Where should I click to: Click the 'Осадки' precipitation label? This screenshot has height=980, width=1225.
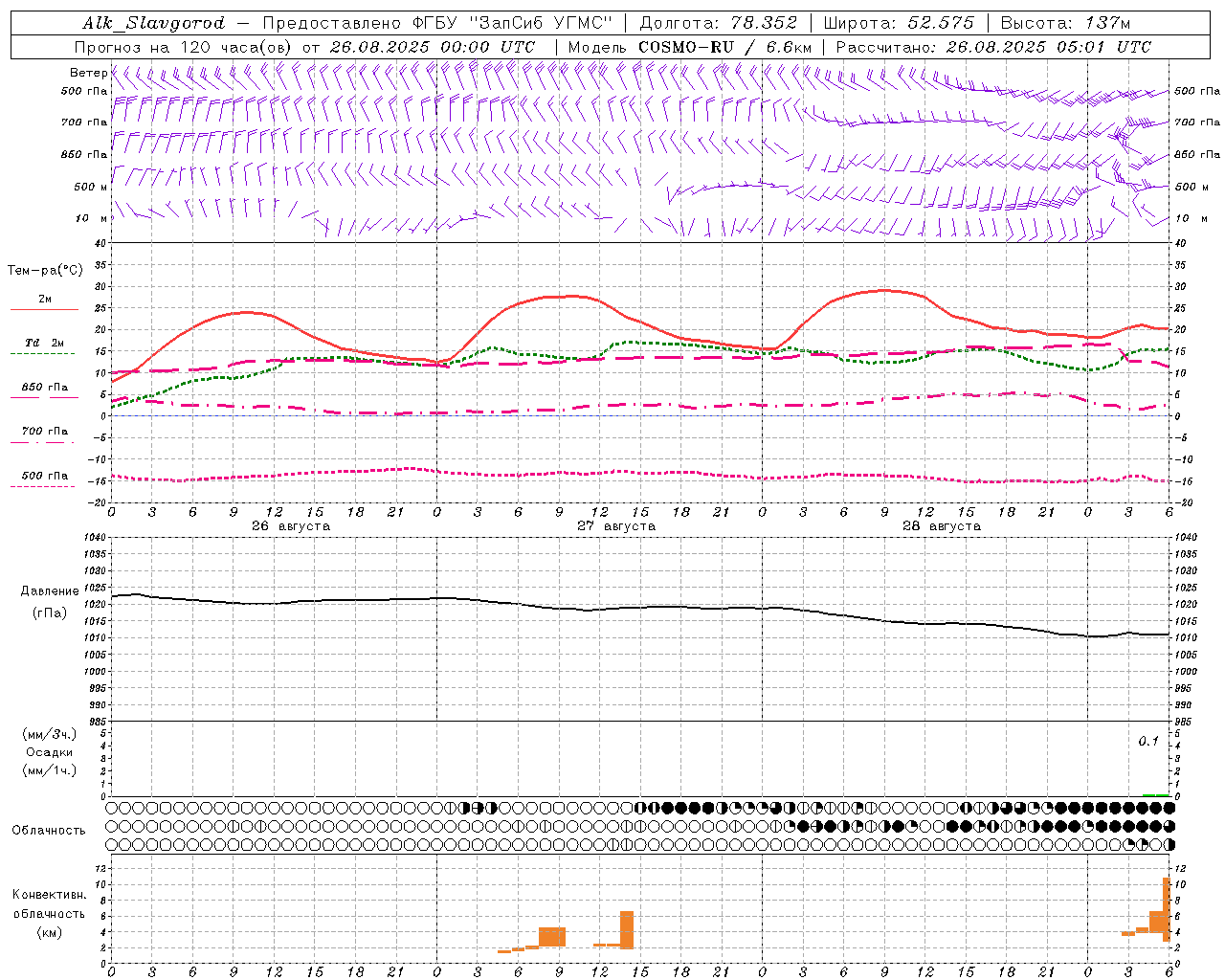pyautogui.click(x=50, y=752)
